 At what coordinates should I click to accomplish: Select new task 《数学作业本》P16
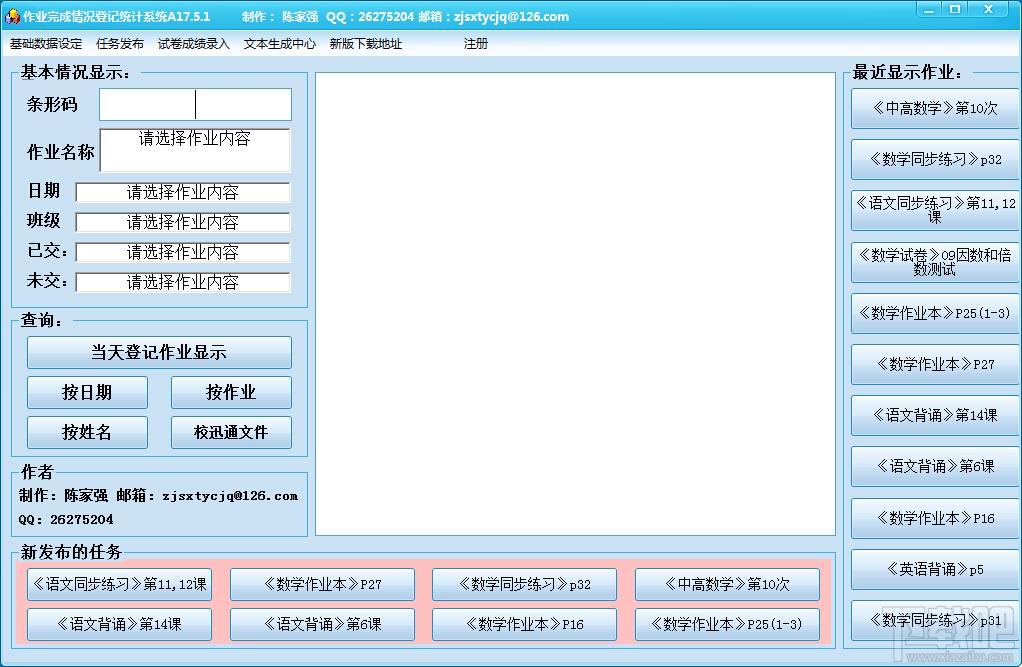pos(524,625)
